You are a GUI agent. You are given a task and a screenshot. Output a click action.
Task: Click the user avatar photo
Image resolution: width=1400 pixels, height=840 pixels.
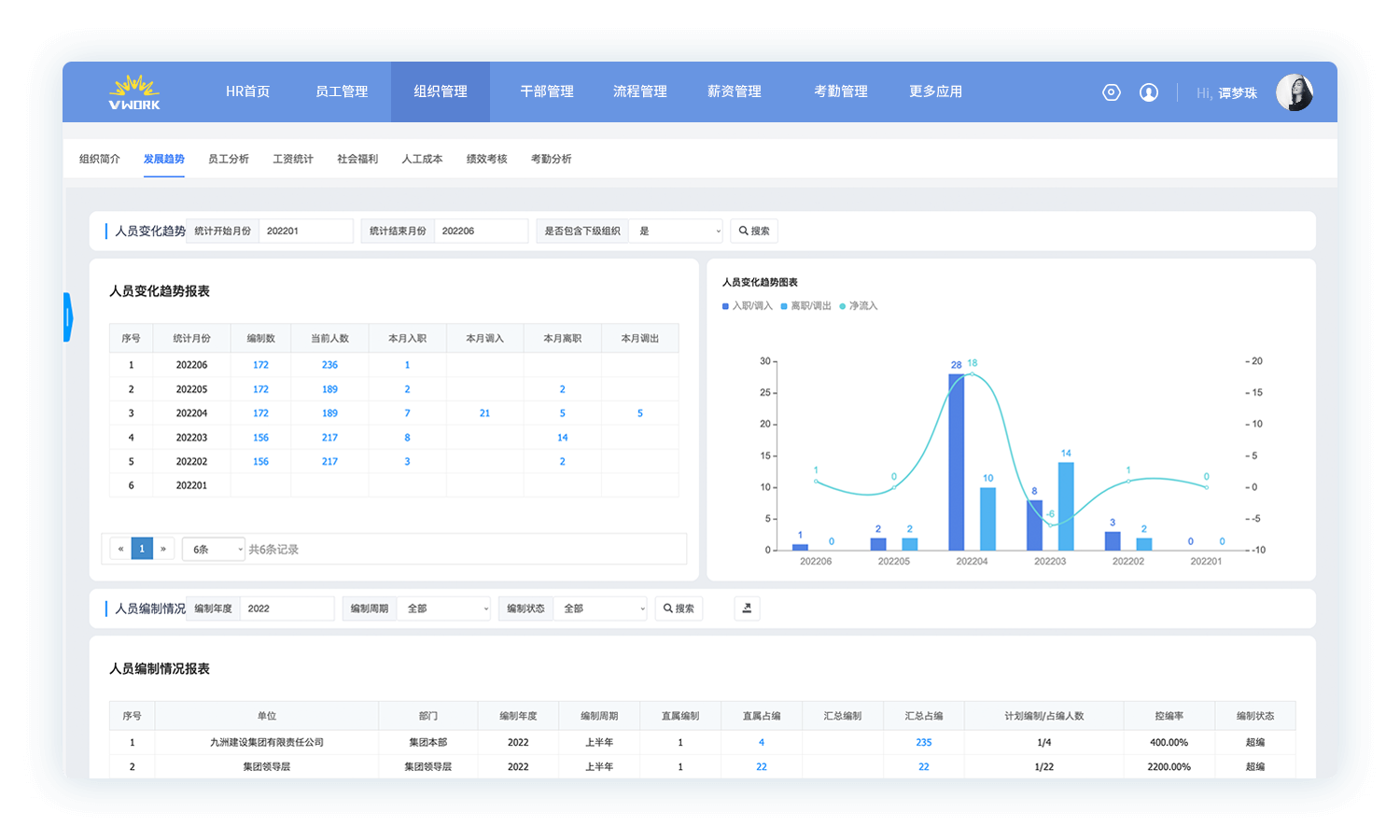pos(1295,92)
